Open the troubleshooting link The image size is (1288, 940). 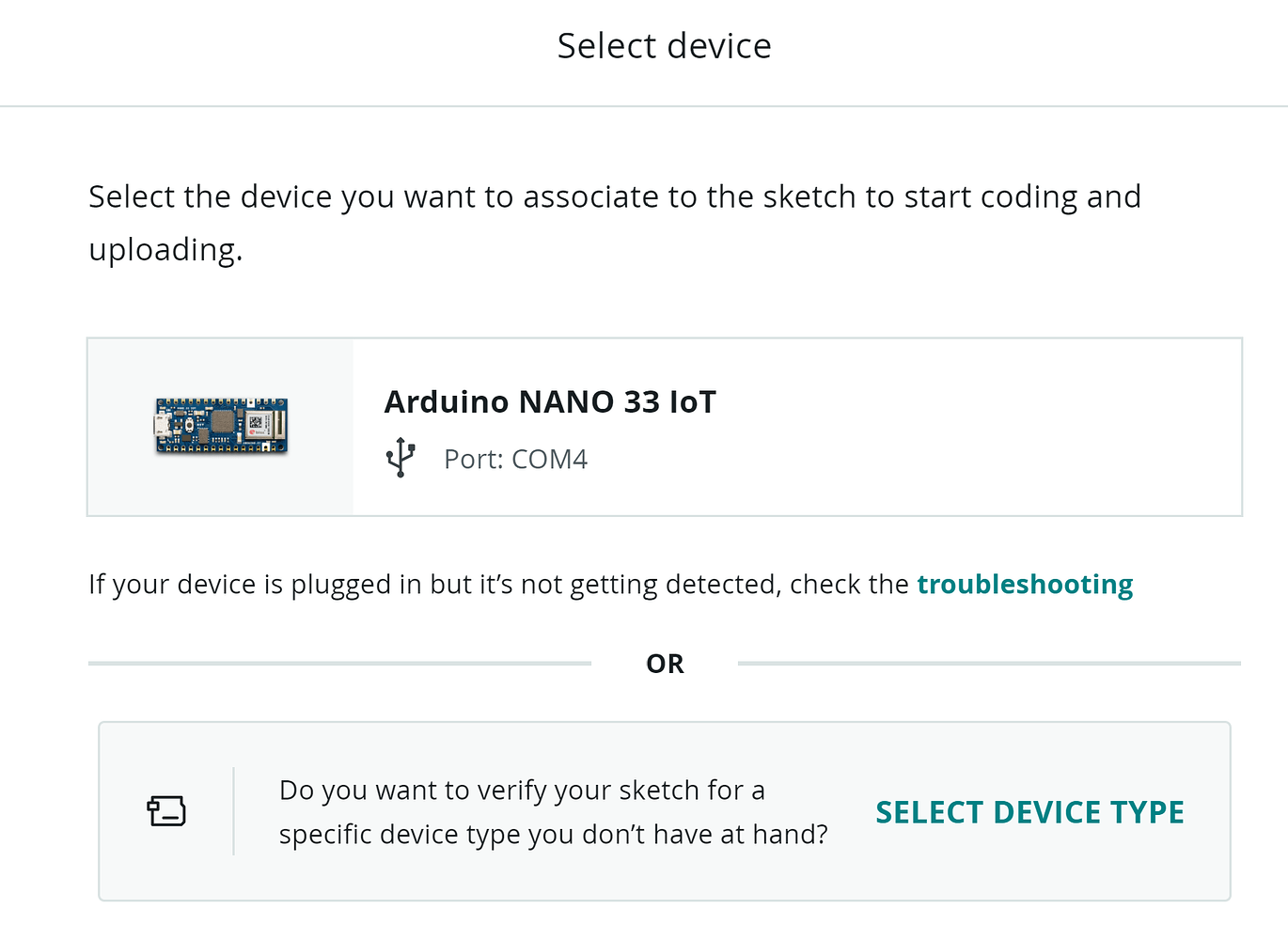coord(1024,584)
